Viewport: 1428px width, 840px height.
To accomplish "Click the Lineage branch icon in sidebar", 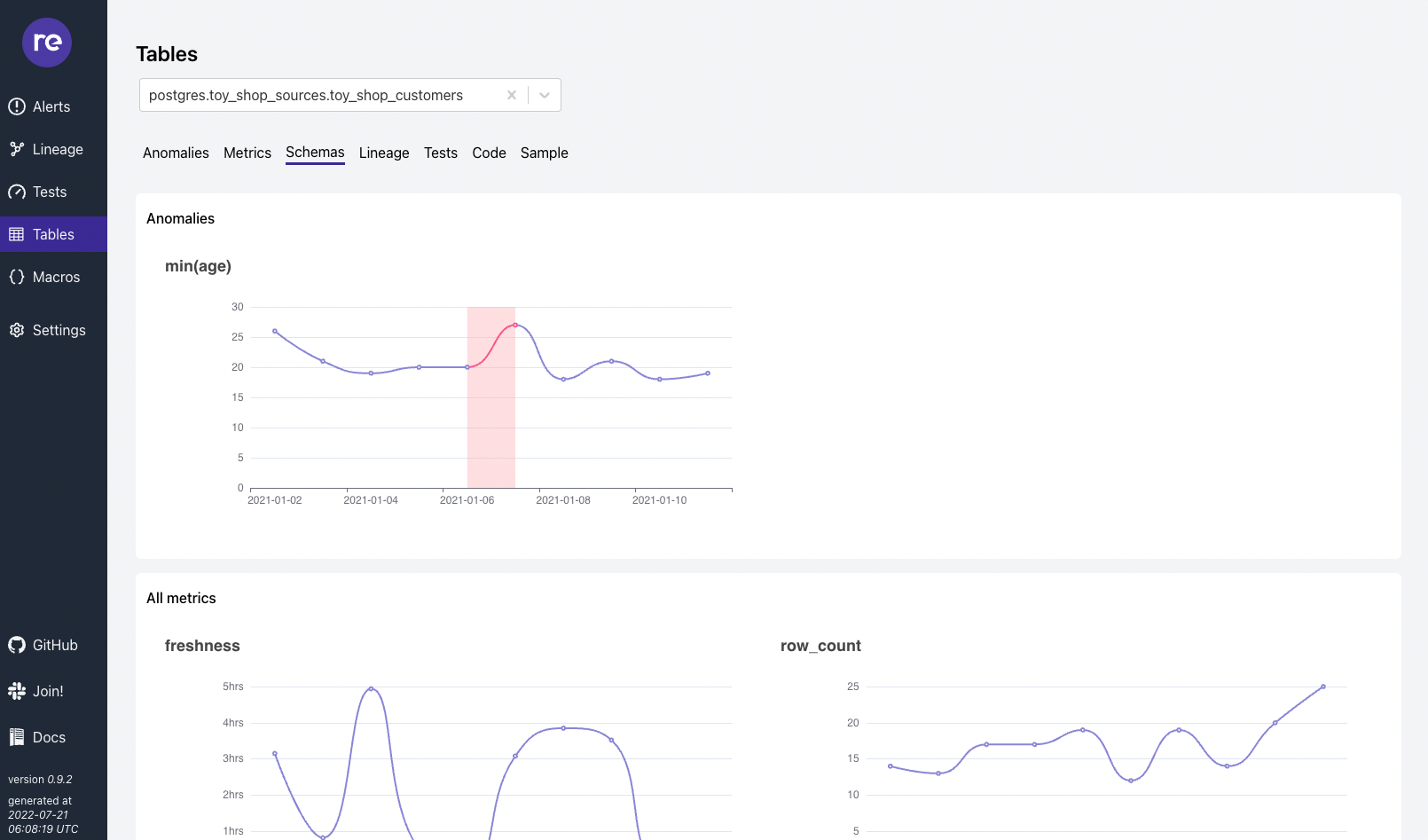I will click(17, 149).
